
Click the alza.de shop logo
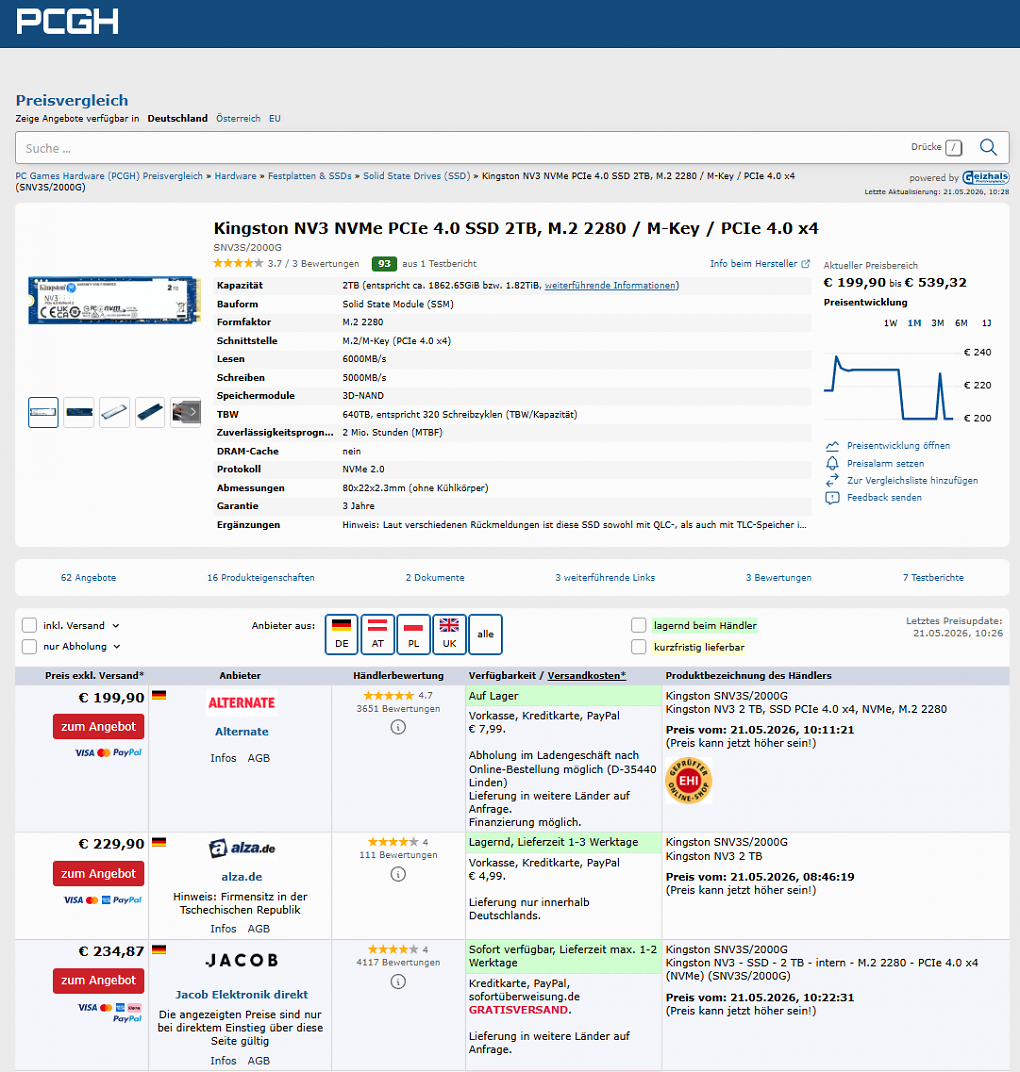point(241,848)
